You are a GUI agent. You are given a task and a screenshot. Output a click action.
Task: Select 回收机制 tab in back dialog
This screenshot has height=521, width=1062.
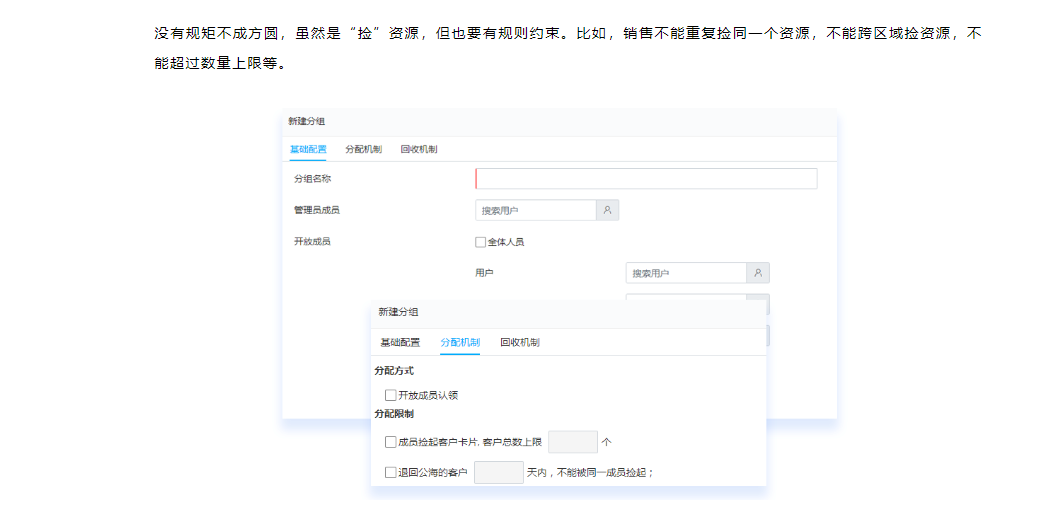pyautogui.click(x=418, y=149)
